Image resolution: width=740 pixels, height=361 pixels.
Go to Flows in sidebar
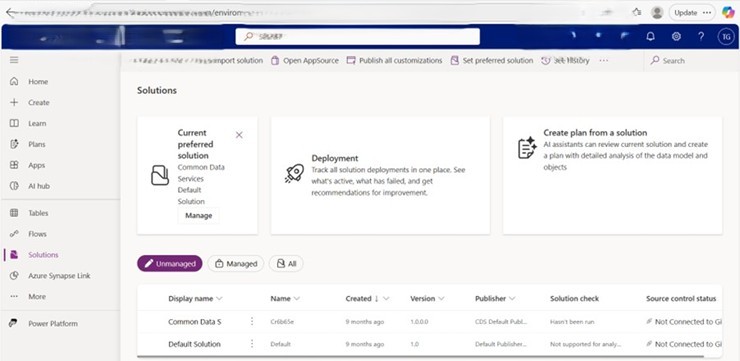pos(37,234)
